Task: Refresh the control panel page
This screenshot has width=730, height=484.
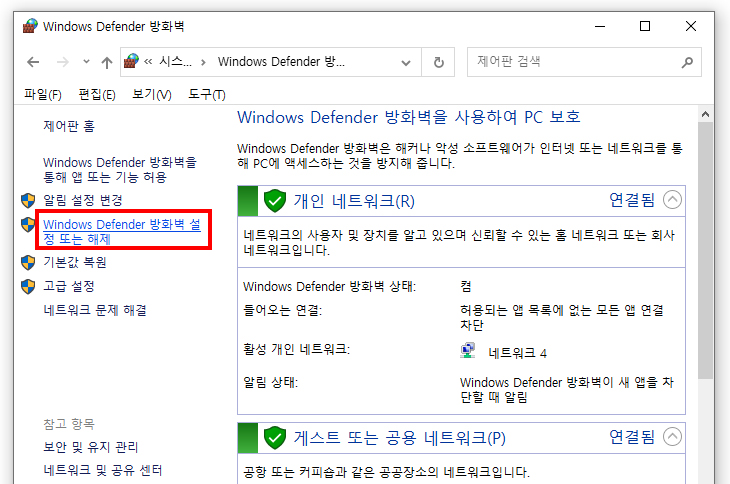Action: (x=438, y=62)
